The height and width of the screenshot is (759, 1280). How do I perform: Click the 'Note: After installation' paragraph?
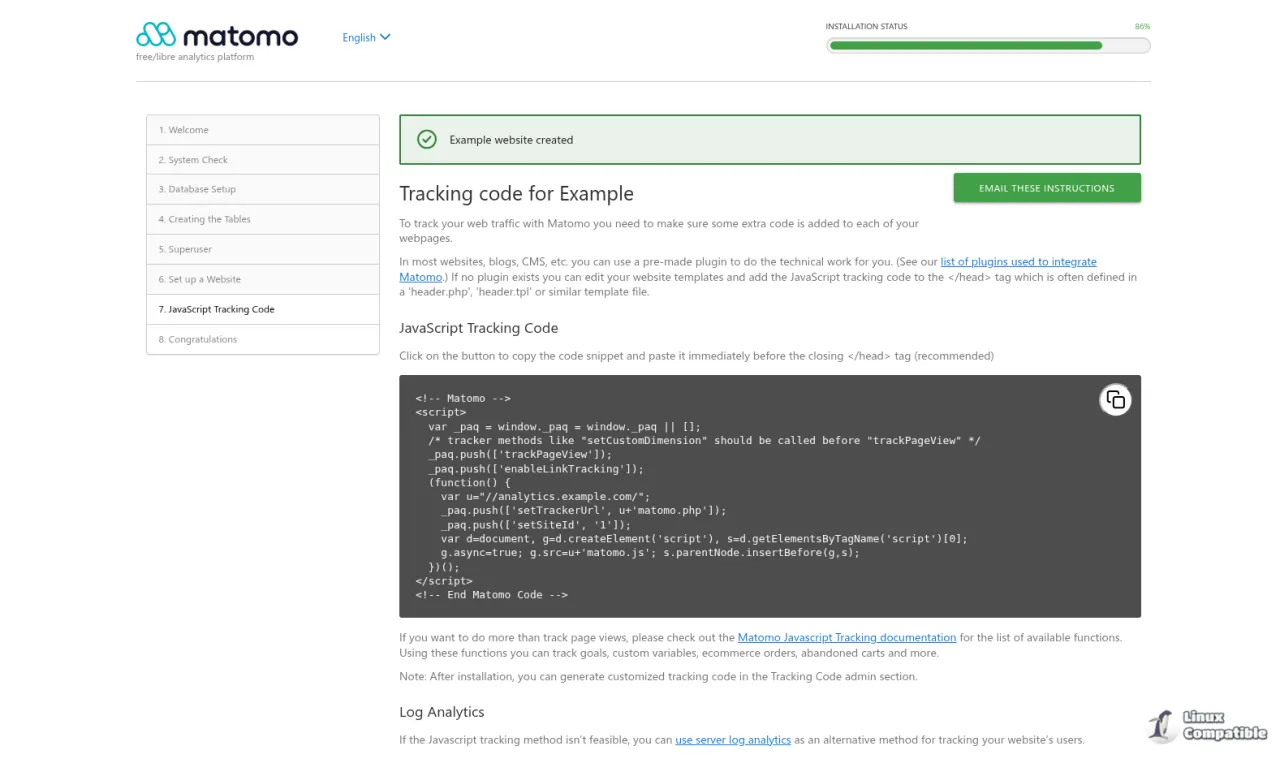(658, 676)
